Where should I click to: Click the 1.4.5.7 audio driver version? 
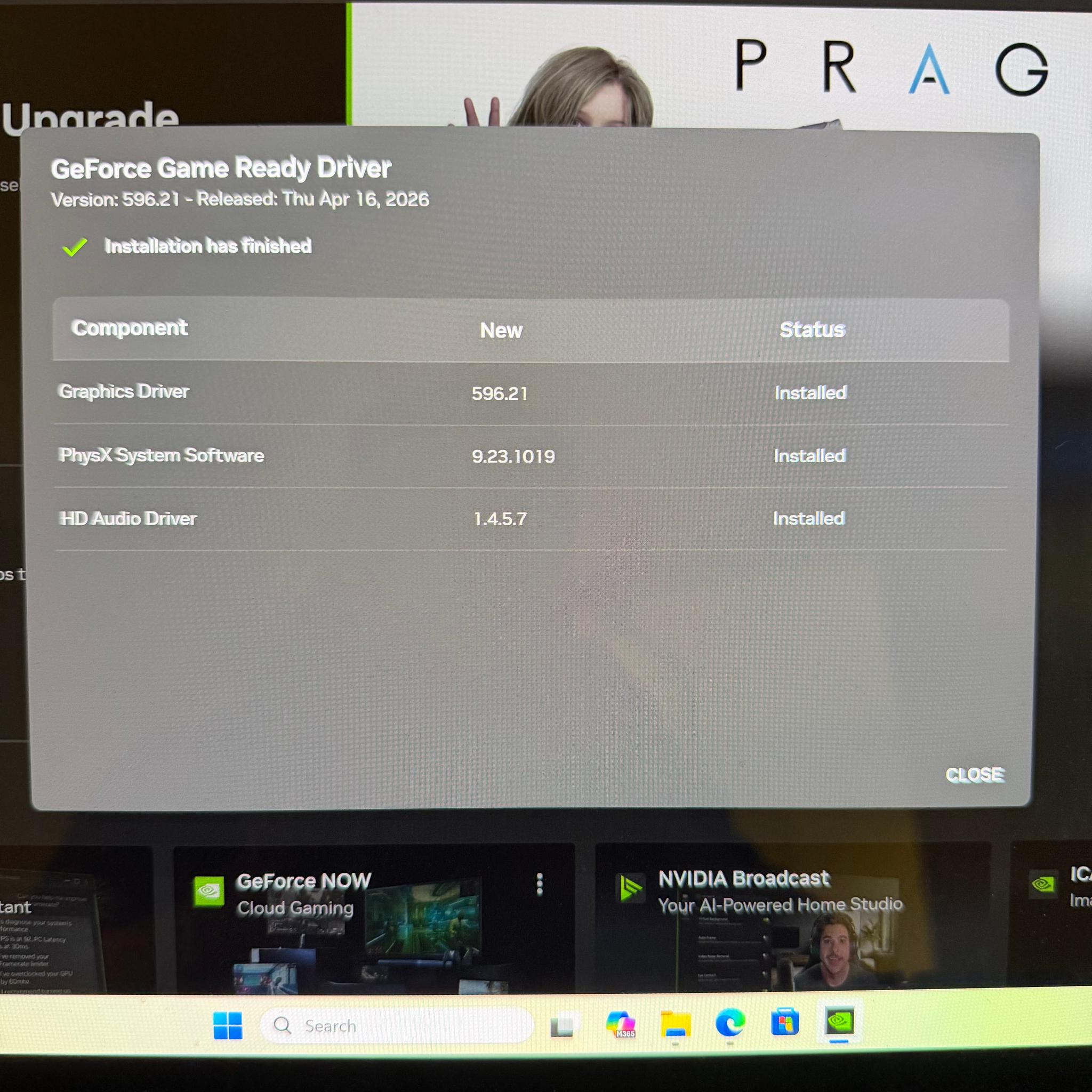tap(500, 519)
